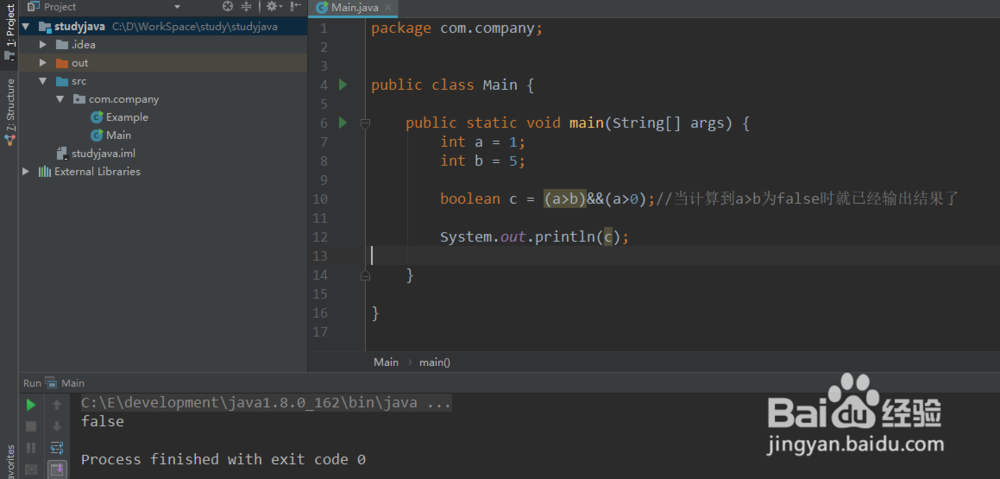Click the 'false' console output

(x=103, y=422)
